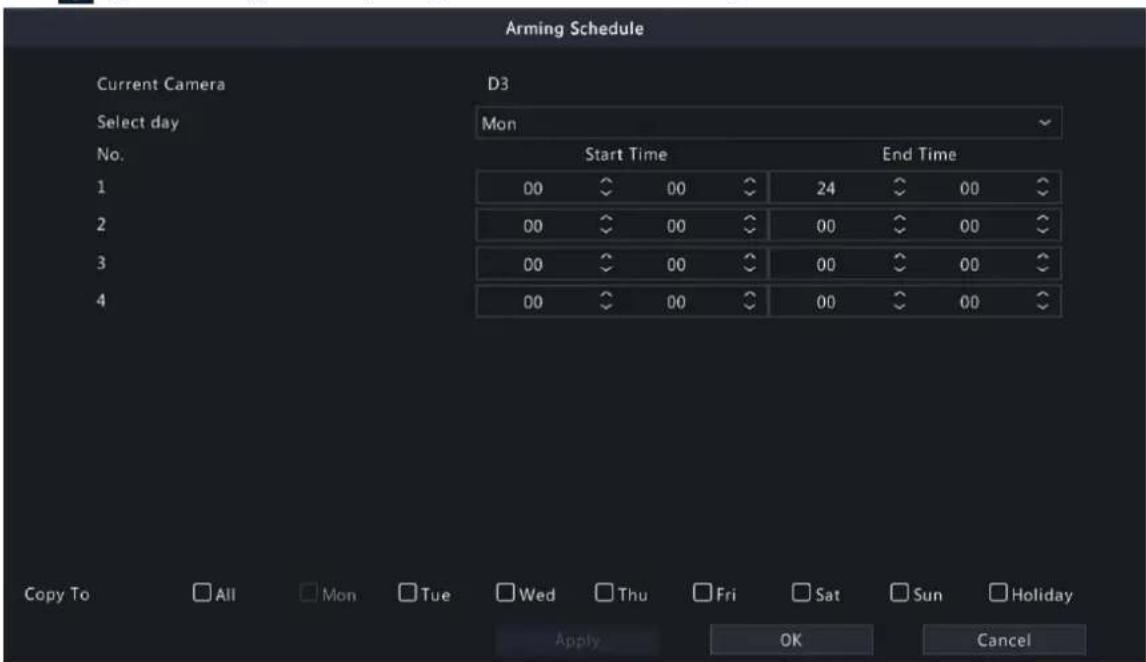This screenshot has width=1146, height=662.
Task: Click row 3 start hour value field
Action: [x=533, y=265]
